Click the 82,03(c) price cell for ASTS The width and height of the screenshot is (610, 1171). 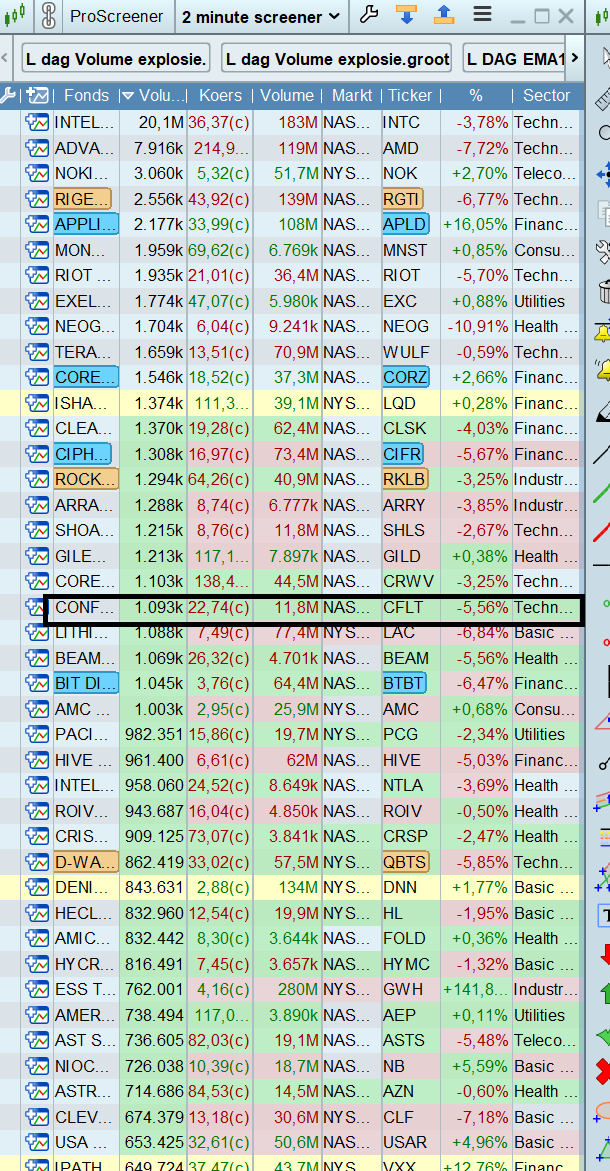pyautogui.click(x=220, y=1040)
